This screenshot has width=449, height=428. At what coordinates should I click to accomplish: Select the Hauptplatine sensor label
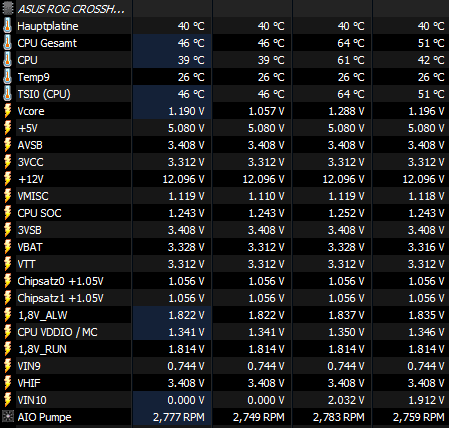[48, 26]
